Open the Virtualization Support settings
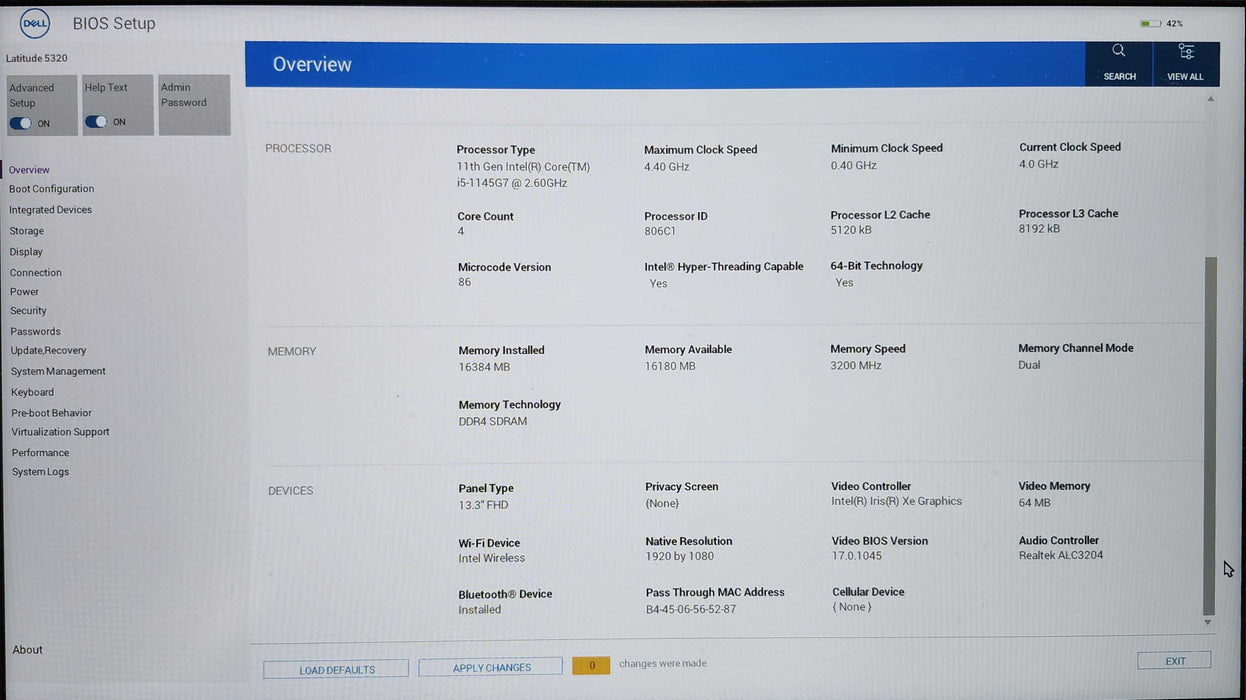The image size is (1246, 700). (60, 431)
